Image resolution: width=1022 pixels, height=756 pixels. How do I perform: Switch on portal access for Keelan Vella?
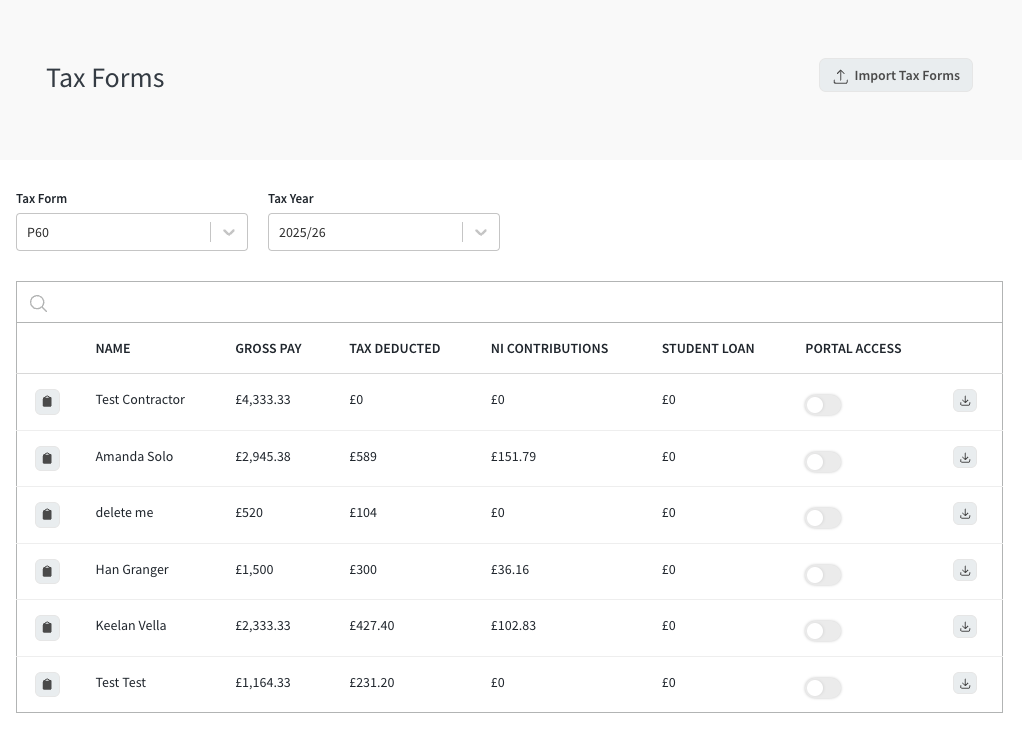click(823, 631)
